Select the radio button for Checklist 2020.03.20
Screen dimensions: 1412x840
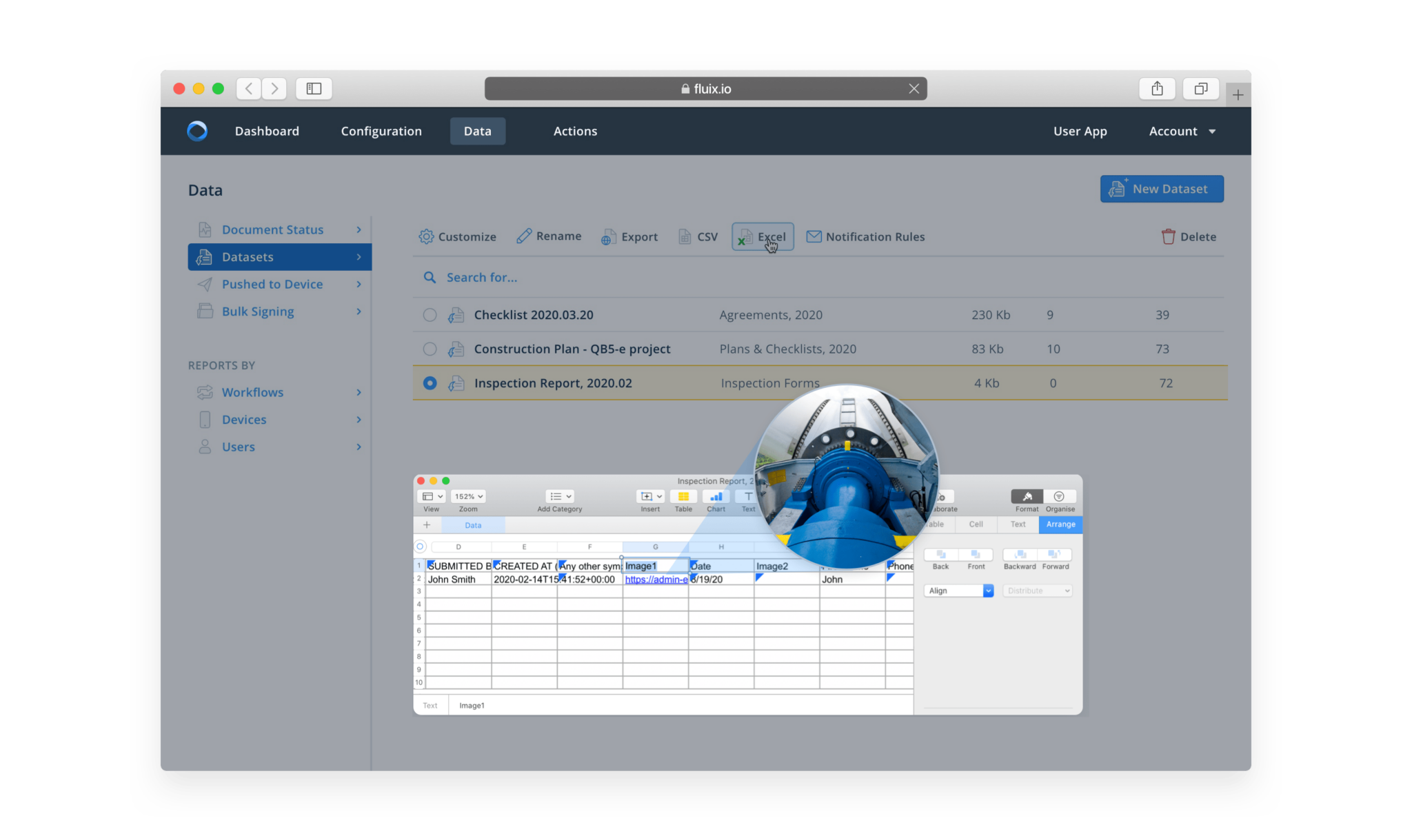click(x=430, y=314)
